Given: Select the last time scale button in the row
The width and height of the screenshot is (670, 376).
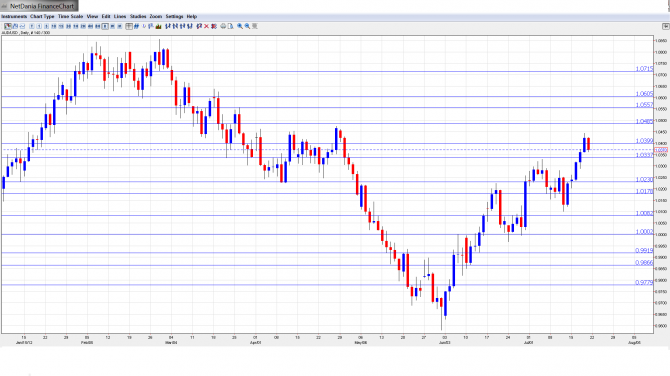Looking at the screenshot, I should 120,26.
